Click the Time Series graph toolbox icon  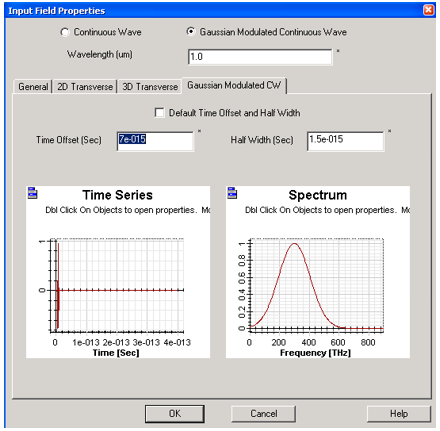coord(32,193)
